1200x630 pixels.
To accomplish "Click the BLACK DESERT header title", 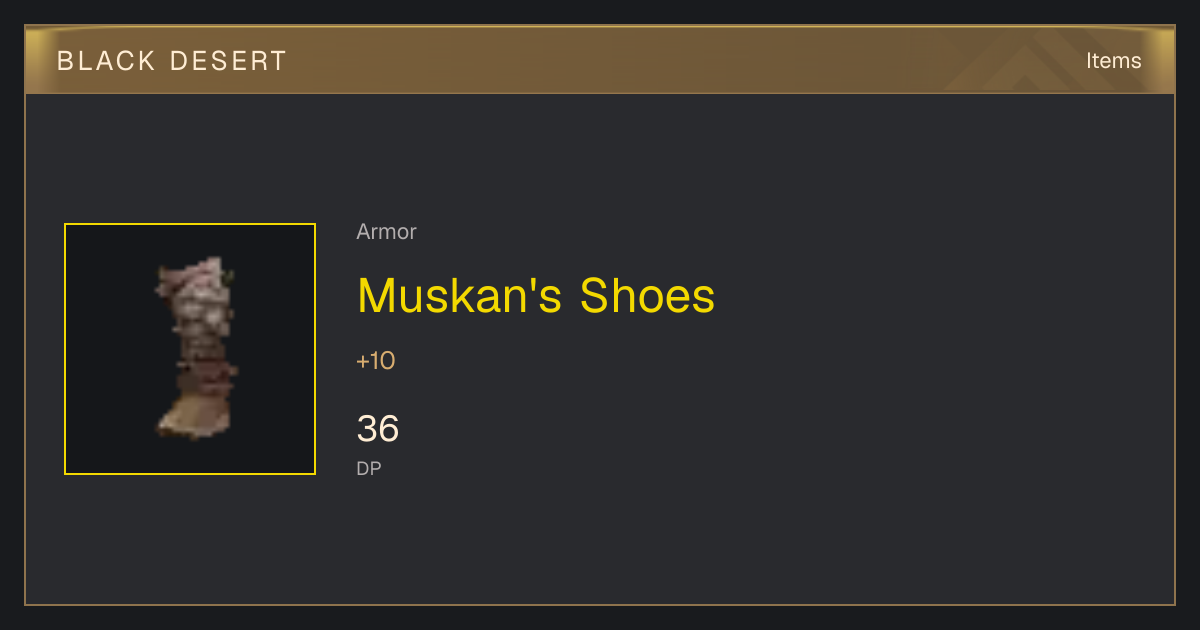I will (172, 61).
